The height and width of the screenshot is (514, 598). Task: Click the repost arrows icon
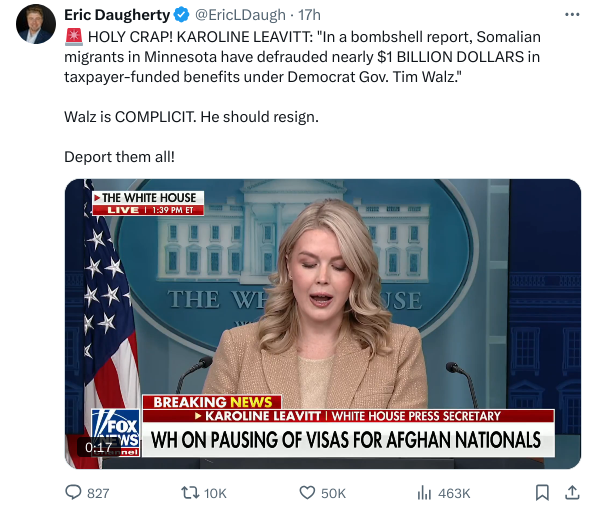(190, 492)
